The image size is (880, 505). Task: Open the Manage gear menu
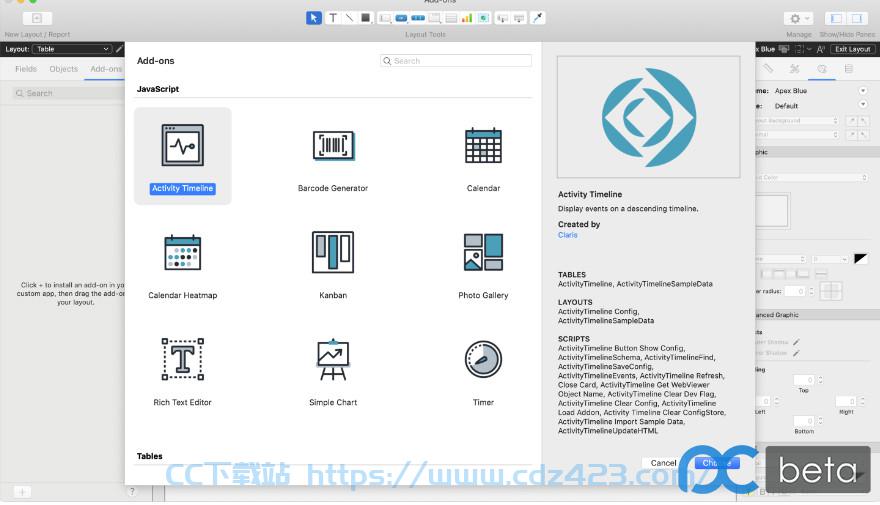(x=798, y=19)
